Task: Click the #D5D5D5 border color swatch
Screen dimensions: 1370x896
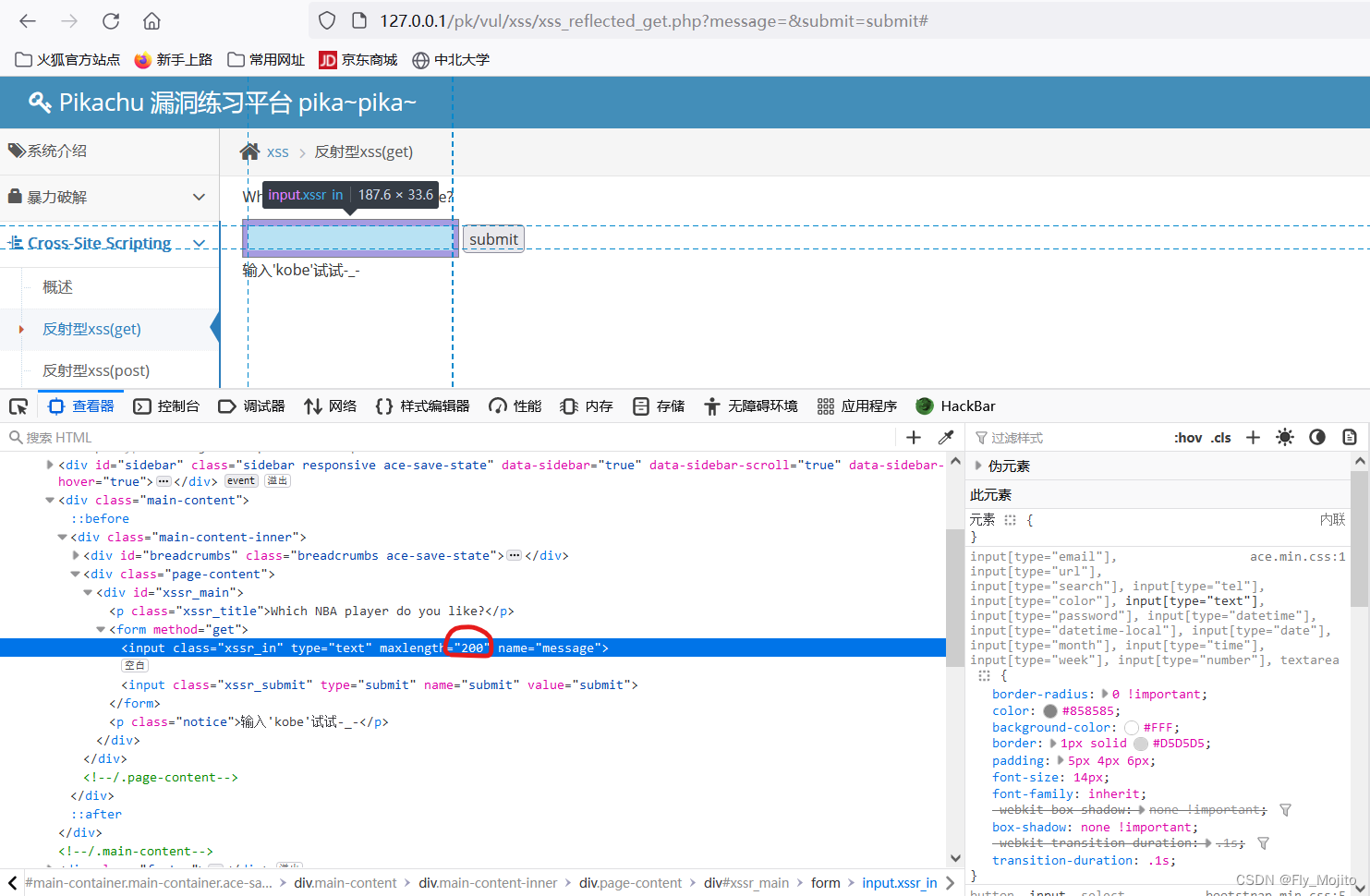Action: pos(1141,744)
